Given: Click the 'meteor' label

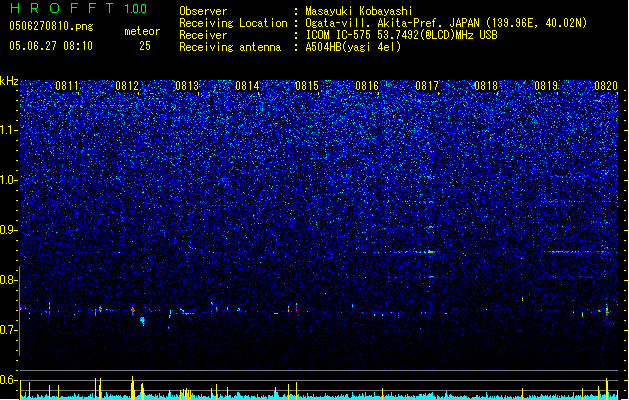Looking at the screenshot, I should (142, 31).
